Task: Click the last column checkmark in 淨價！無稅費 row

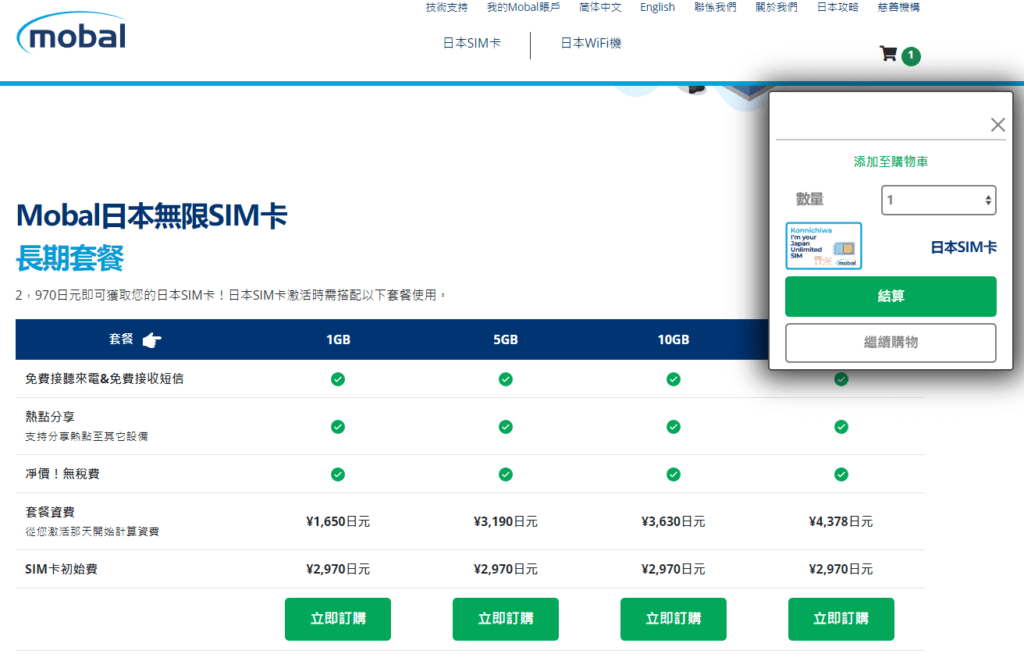Action: 841,475
